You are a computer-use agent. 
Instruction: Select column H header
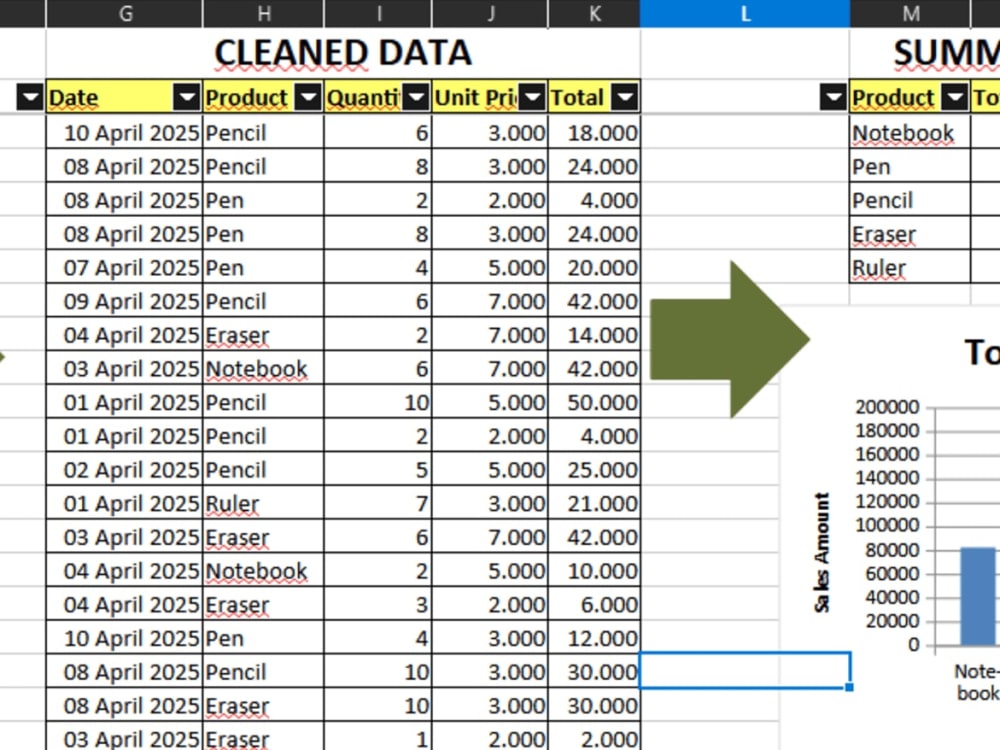coord(263,13)
